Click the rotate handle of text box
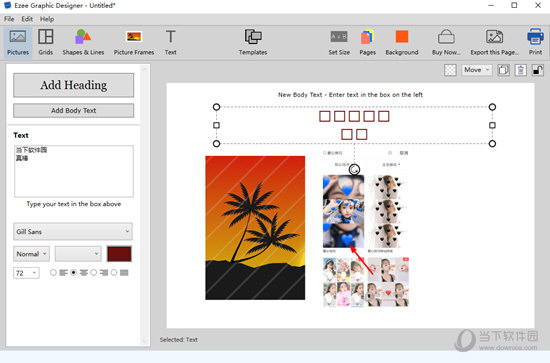Image resolution: width=550 pixels, height=363 pixels. click(x=354, y=169)
